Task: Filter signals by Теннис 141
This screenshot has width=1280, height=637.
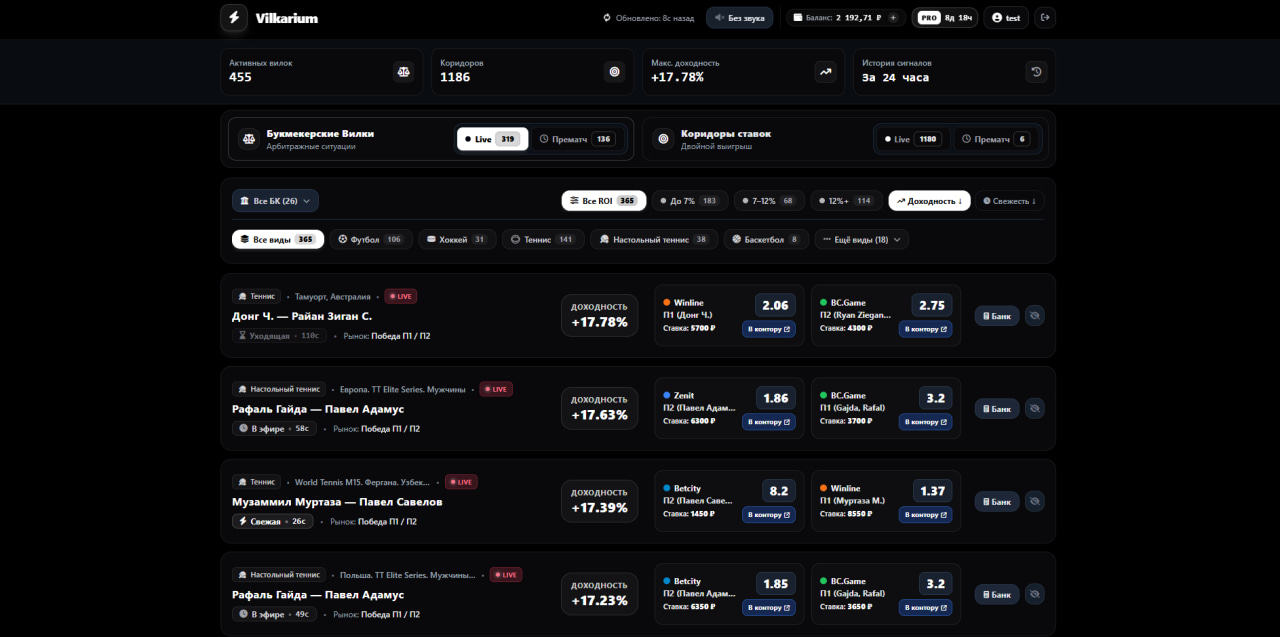Action: point(543,240)
